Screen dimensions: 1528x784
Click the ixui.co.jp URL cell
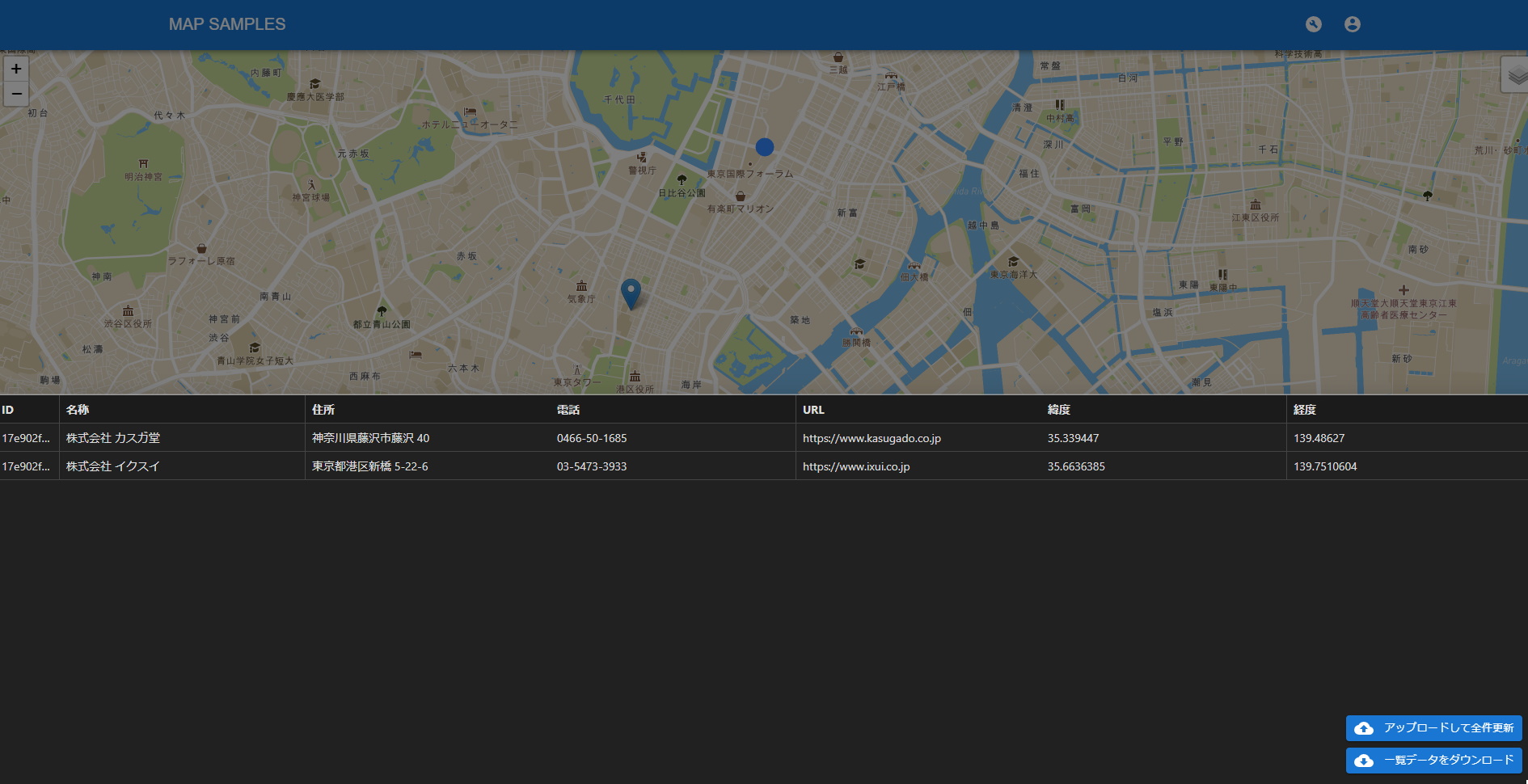click(x=856, y=466)
